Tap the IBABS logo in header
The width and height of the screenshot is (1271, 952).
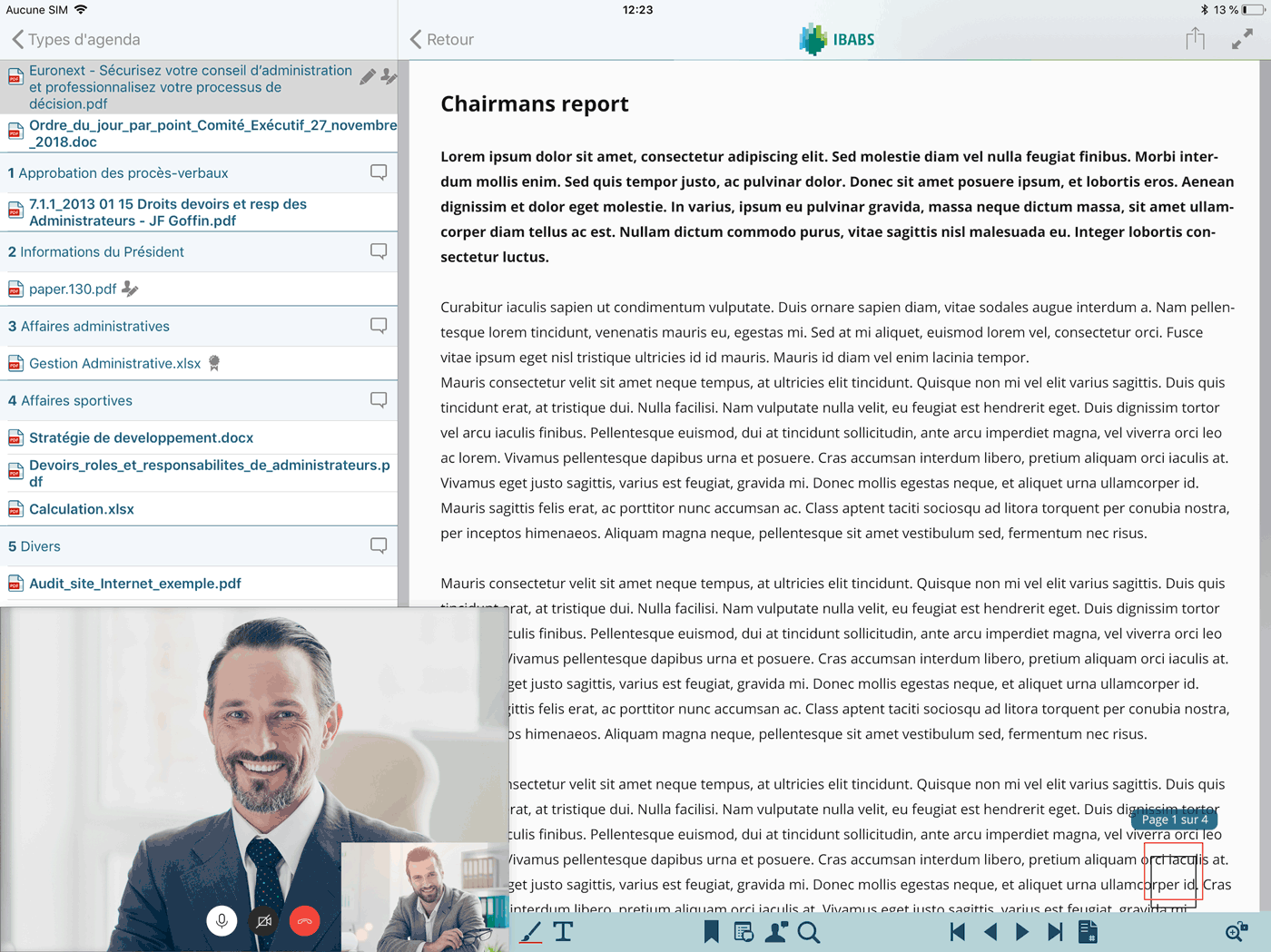point(837,39)
